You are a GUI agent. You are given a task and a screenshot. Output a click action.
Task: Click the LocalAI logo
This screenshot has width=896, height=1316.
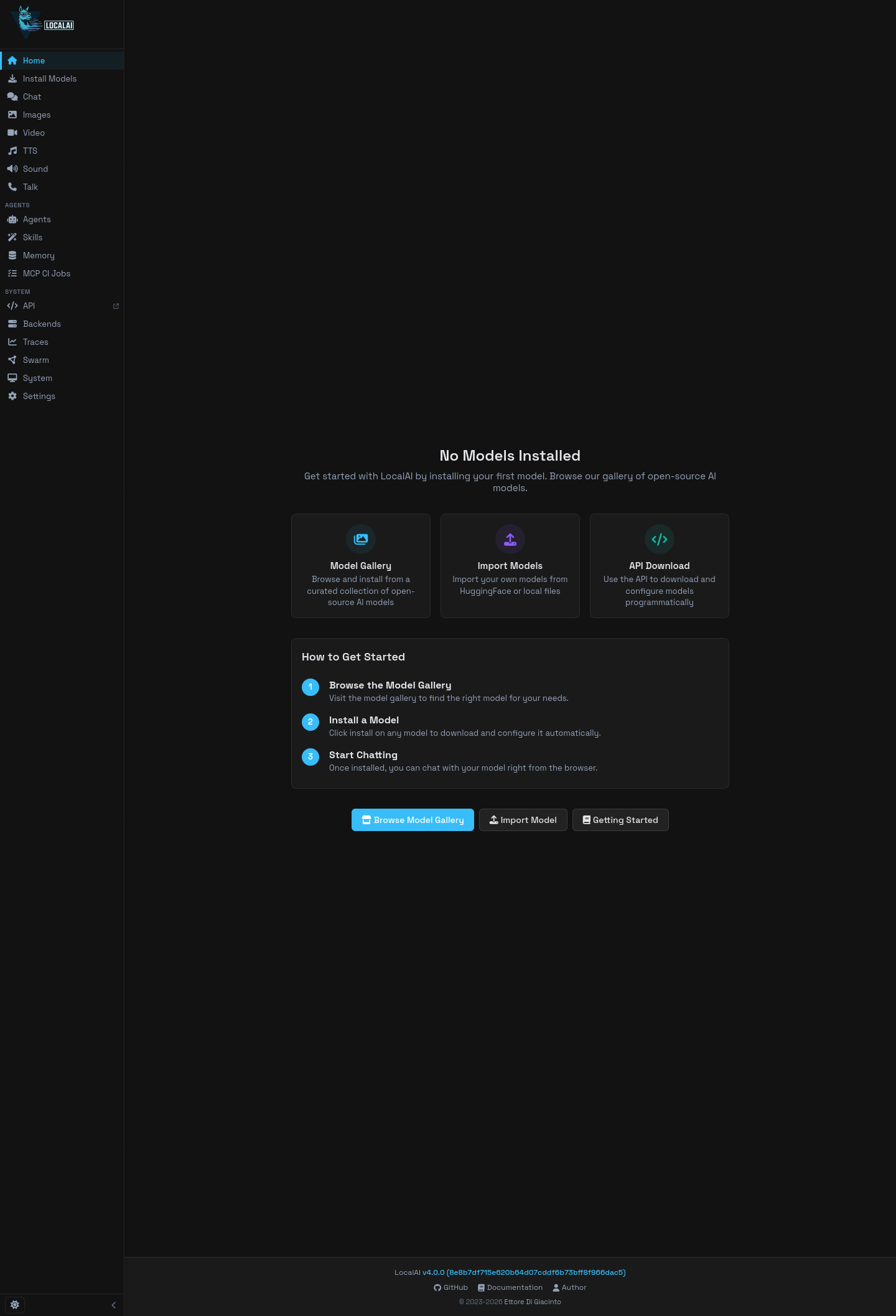(x=42, y=22)
